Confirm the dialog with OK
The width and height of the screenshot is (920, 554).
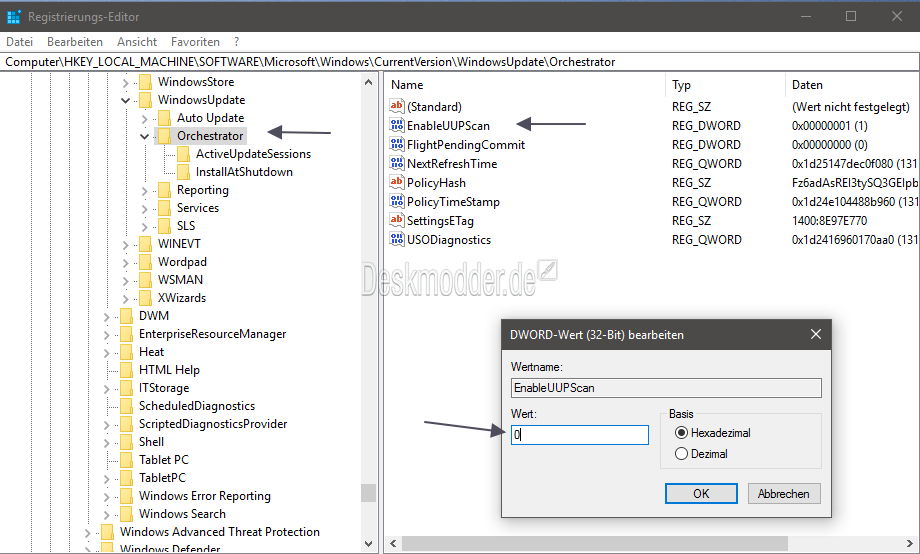[701, 494]
